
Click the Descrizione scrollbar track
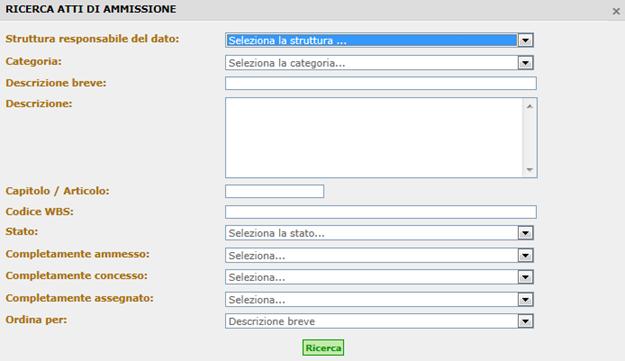point(529,138)
